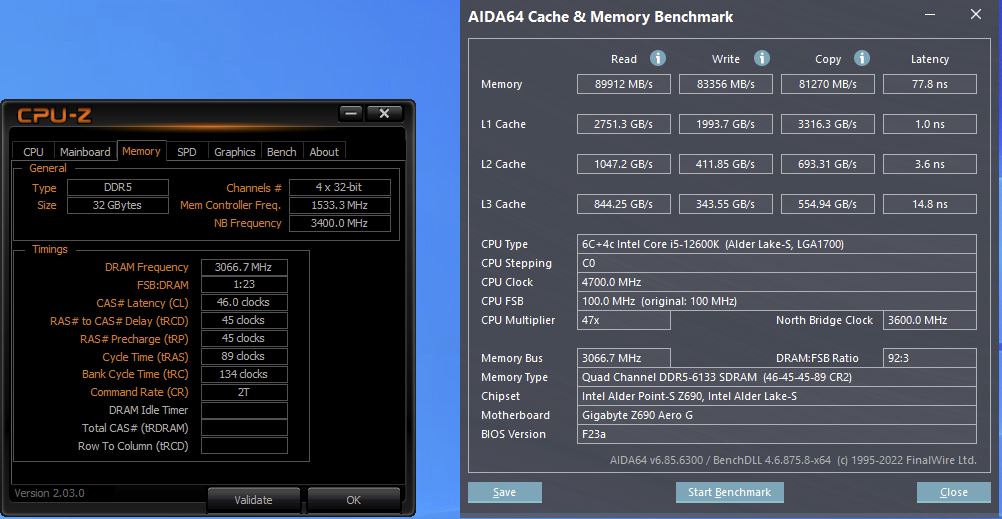Switch to the Graphics tab in CPU-Z
The height and width of the screenshot is (519, 1002).
click(x=235, y=152)
